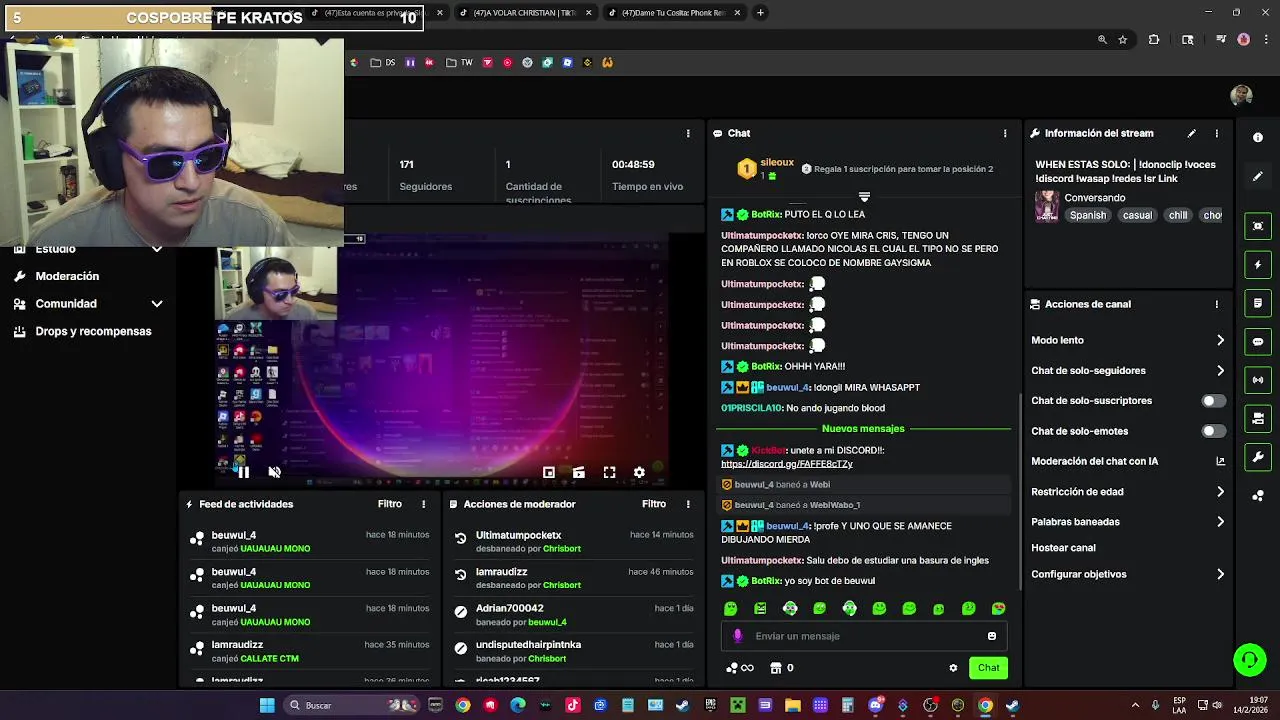Click the taskbar Buscar search box
The width and height of the screenshot is (1280, 720).
point(350,705)
